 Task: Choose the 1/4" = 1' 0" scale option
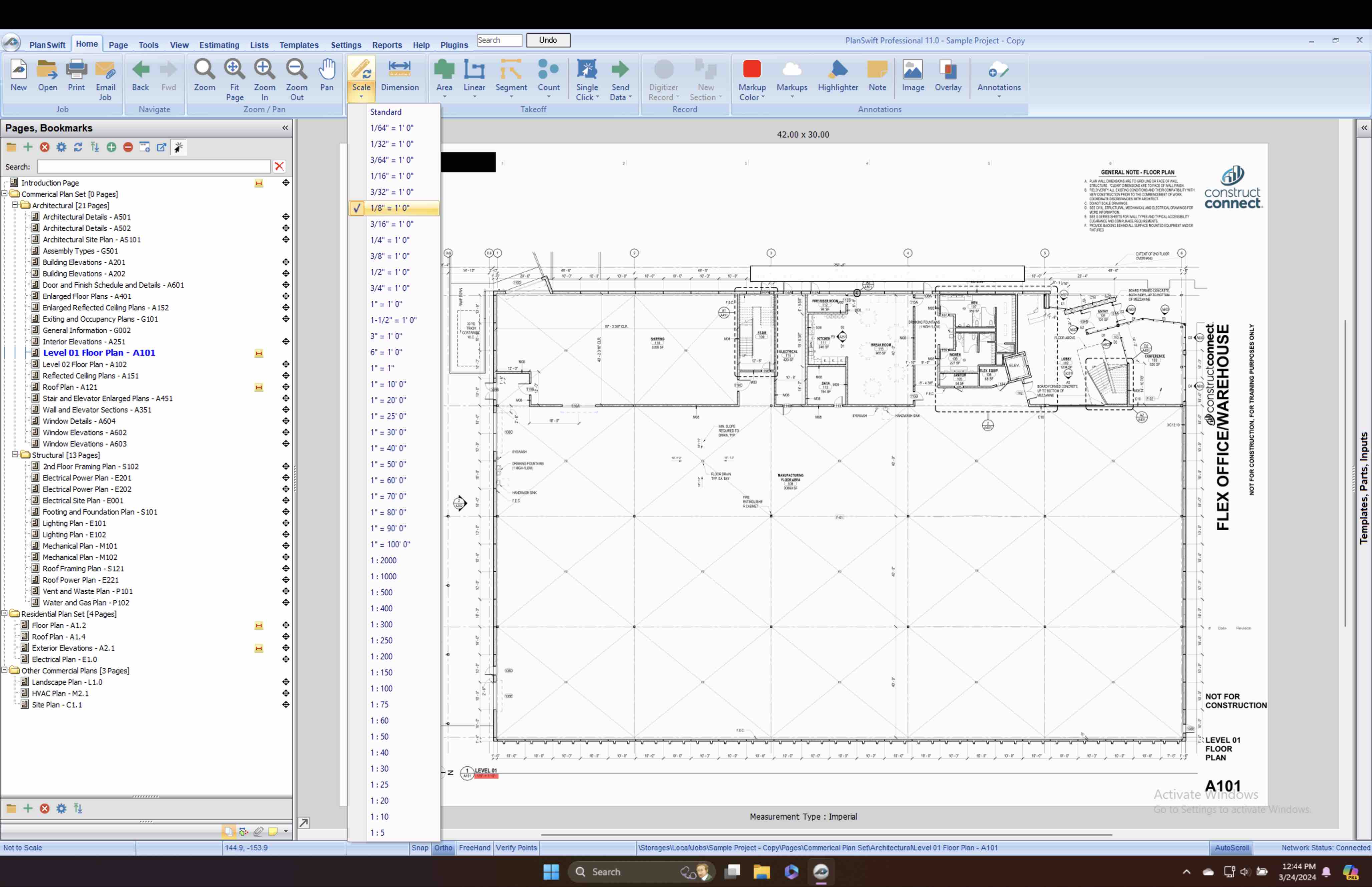point(390,240)
